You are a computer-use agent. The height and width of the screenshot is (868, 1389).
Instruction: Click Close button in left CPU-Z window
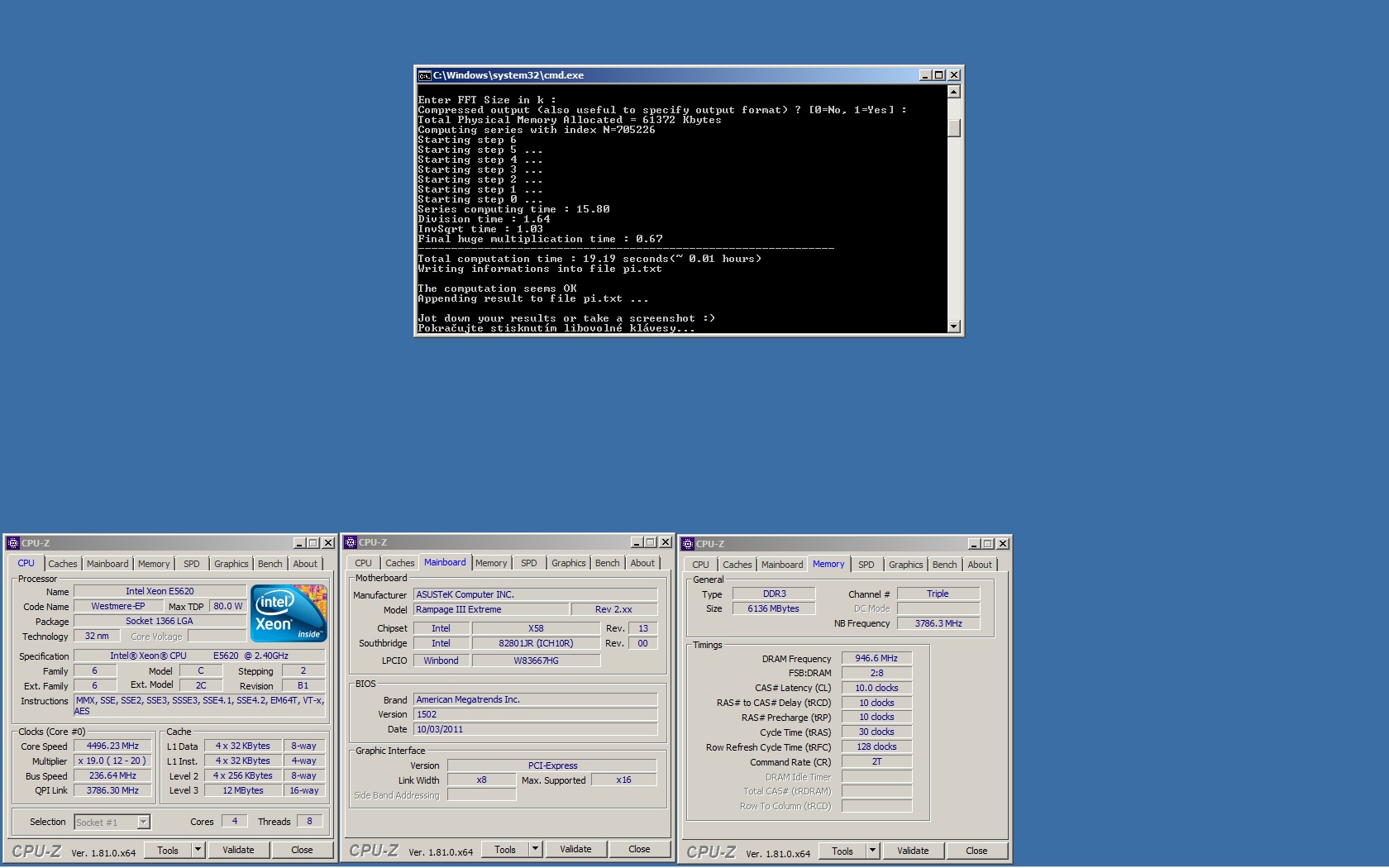click(x=302, y=850)
